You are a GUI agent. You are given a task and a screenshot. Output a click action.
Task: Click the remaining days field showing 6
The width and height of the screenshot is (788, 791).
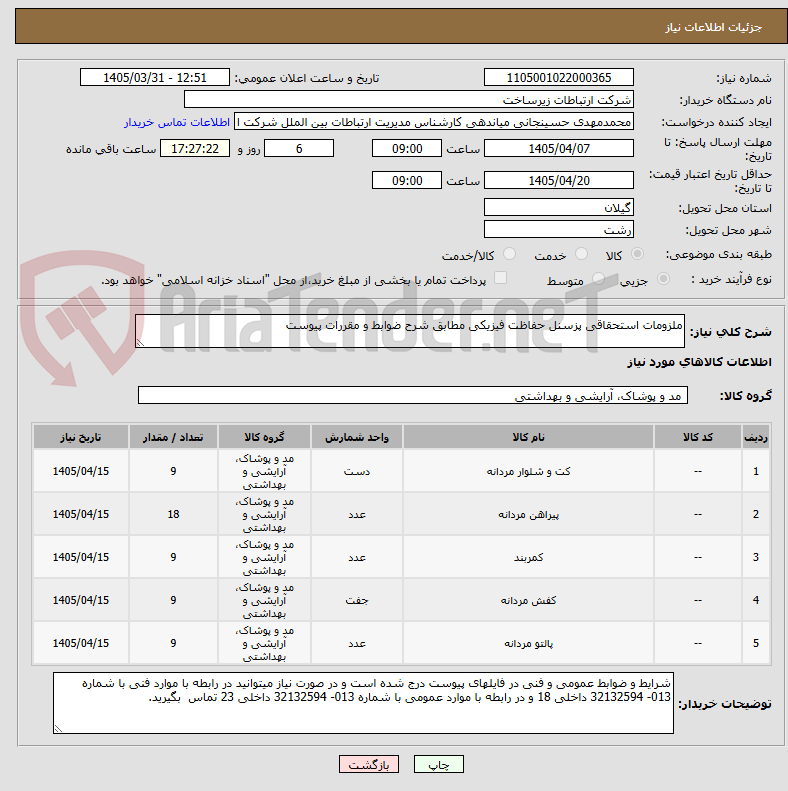pos(299,149)
